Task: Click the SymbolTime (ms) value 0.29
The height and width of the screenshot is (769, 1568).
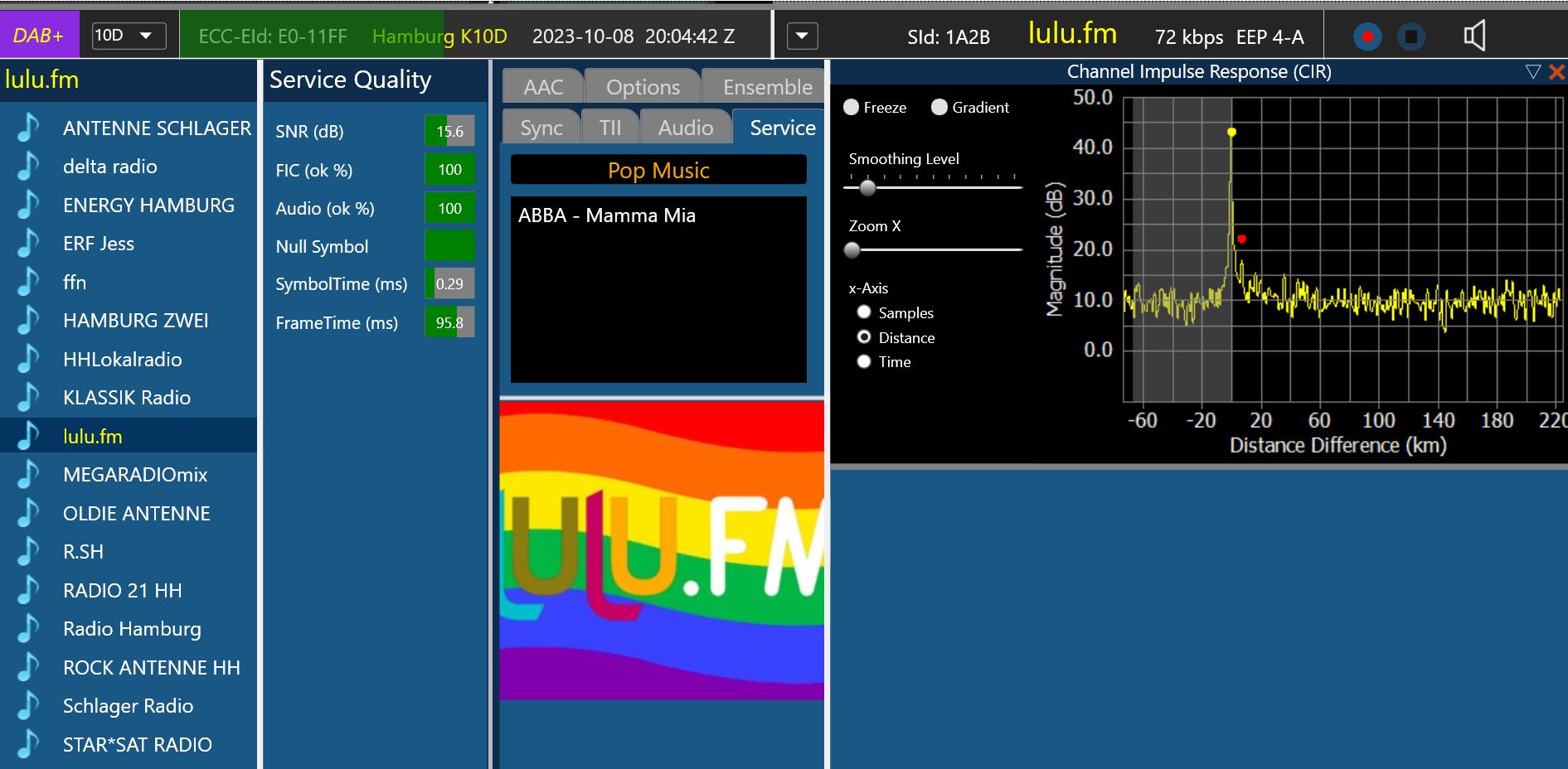Action: point(449,283)
